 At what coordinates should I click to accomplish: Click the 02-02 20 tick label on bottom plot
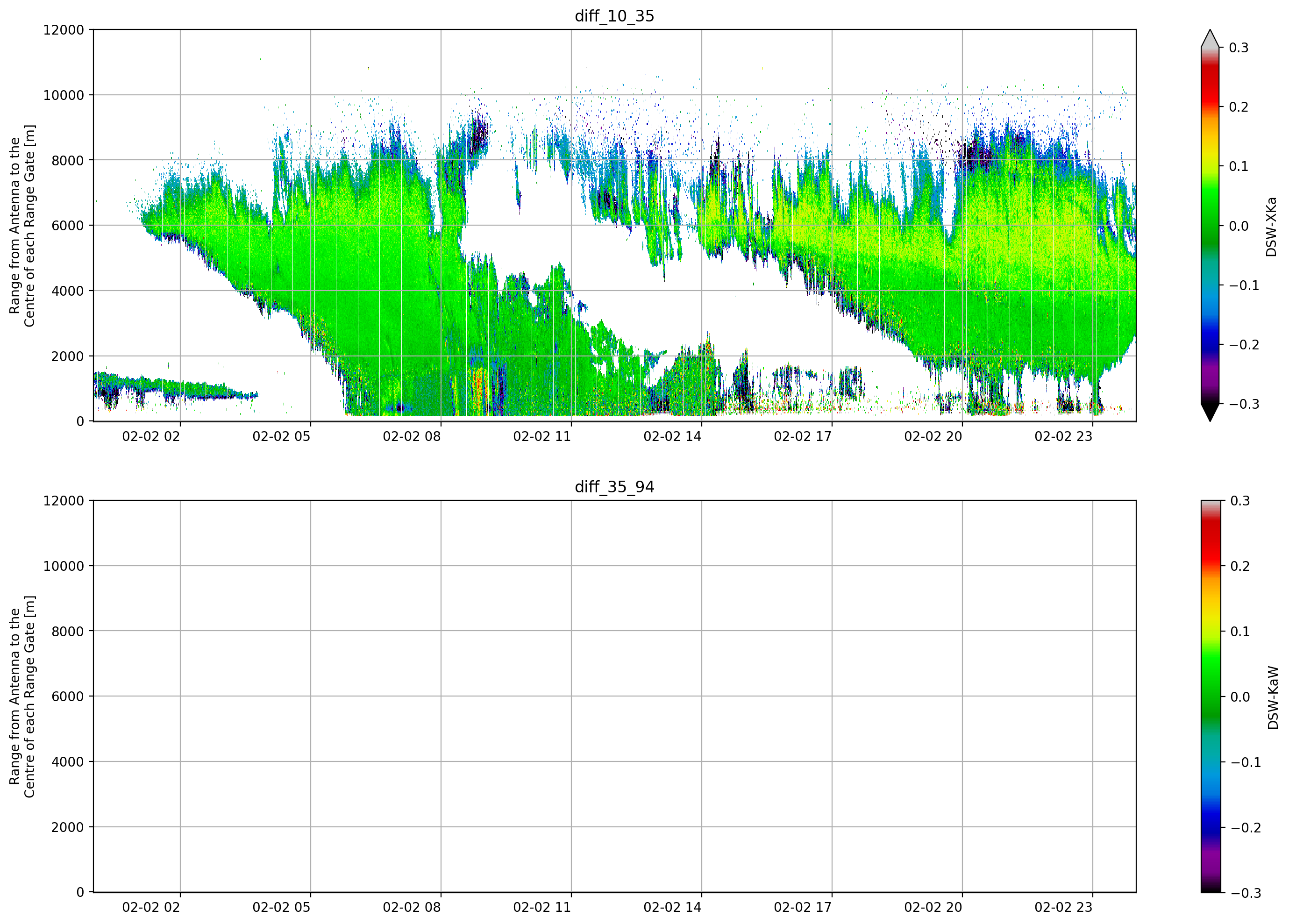tap(933, 907)
